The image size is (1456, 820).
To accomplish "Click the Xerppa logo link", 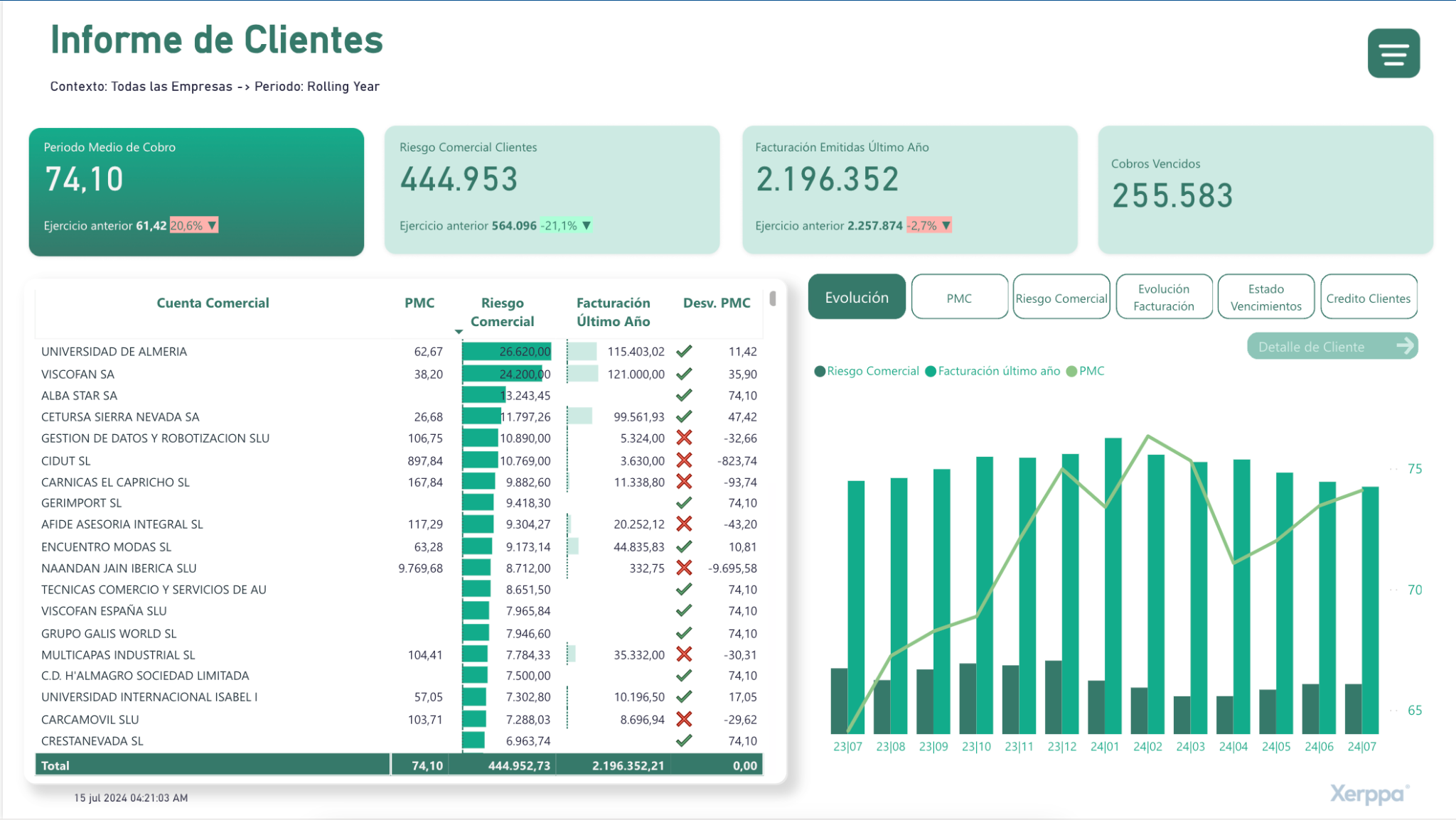I will click(1369, 794).
